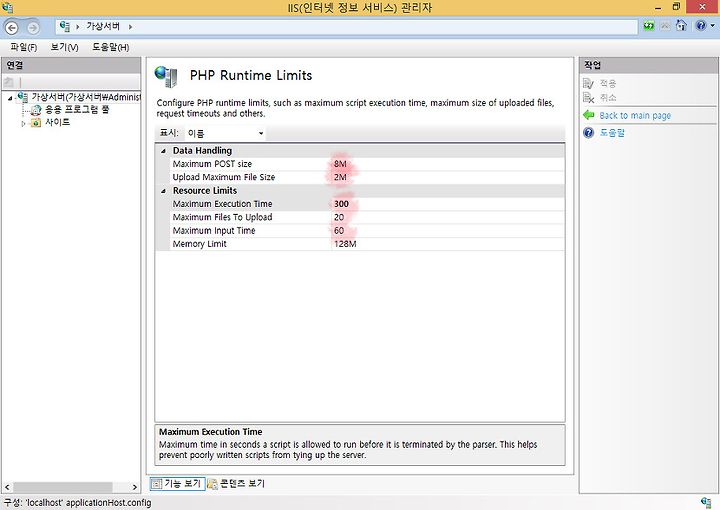720x510 pixels.
Task: Edit the 2M upload size value
Action: 448,177
